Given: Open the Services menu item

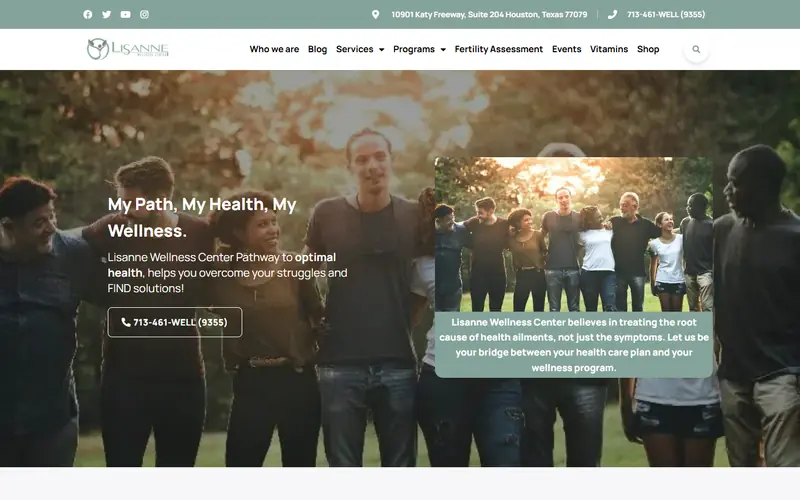Looking at the screenshot, I should (x=355, y=49).
